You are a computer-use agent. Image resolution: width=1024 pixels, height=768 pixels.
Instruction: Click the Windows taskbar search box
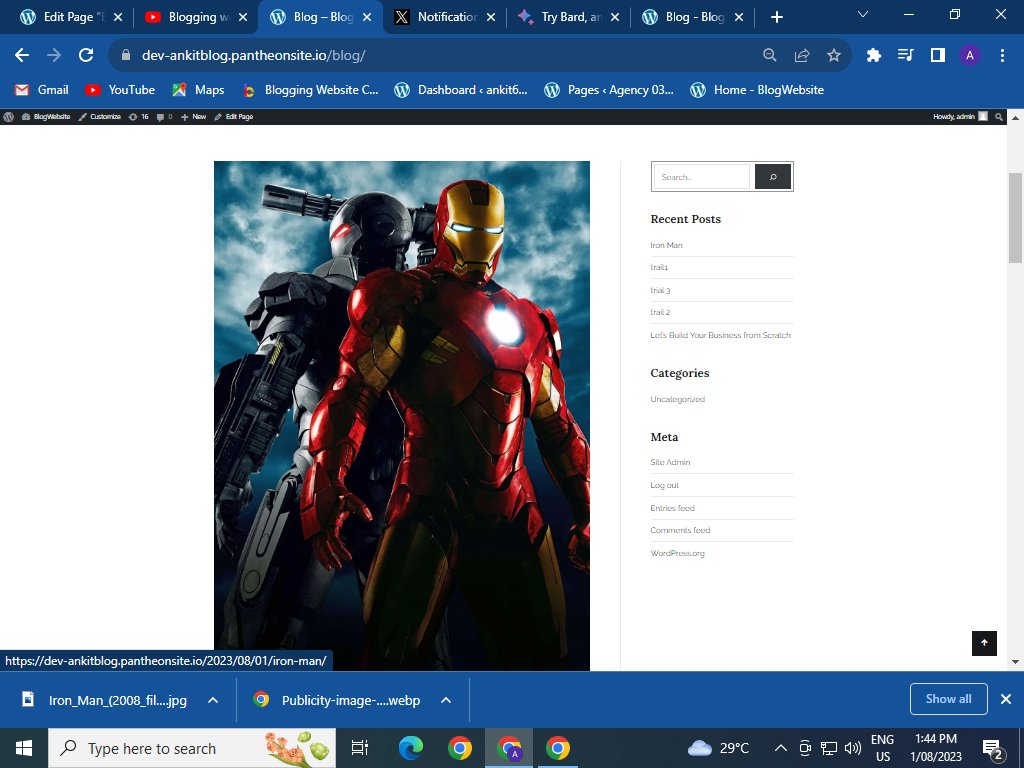[192, 748]
